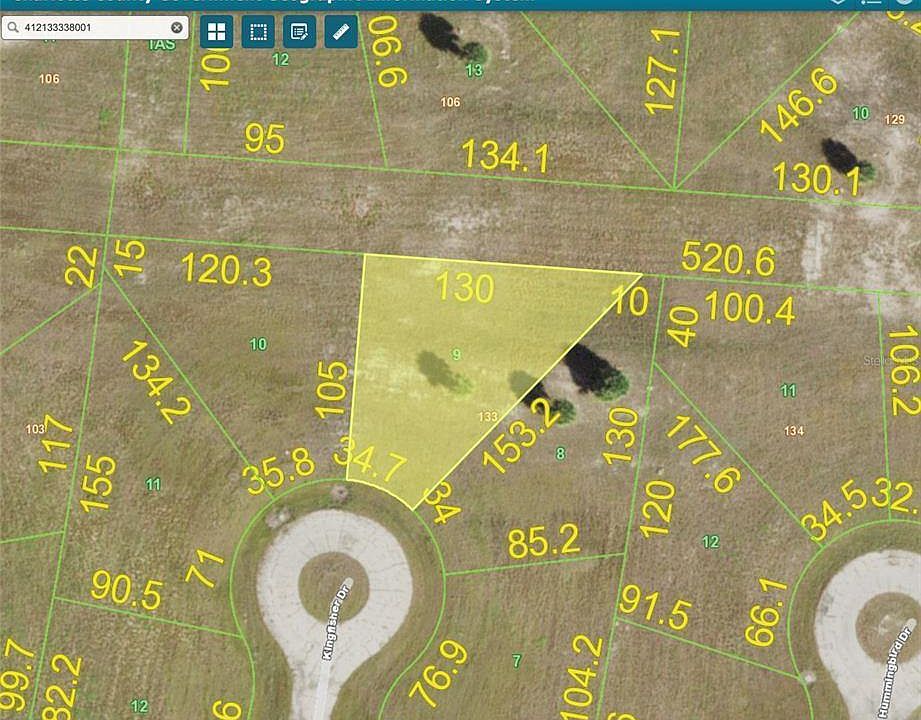The width and height of the screenshot is (921, 720).
Task: Click lot 8 east of highlighted parcel
Action: (x=560, y=453)
